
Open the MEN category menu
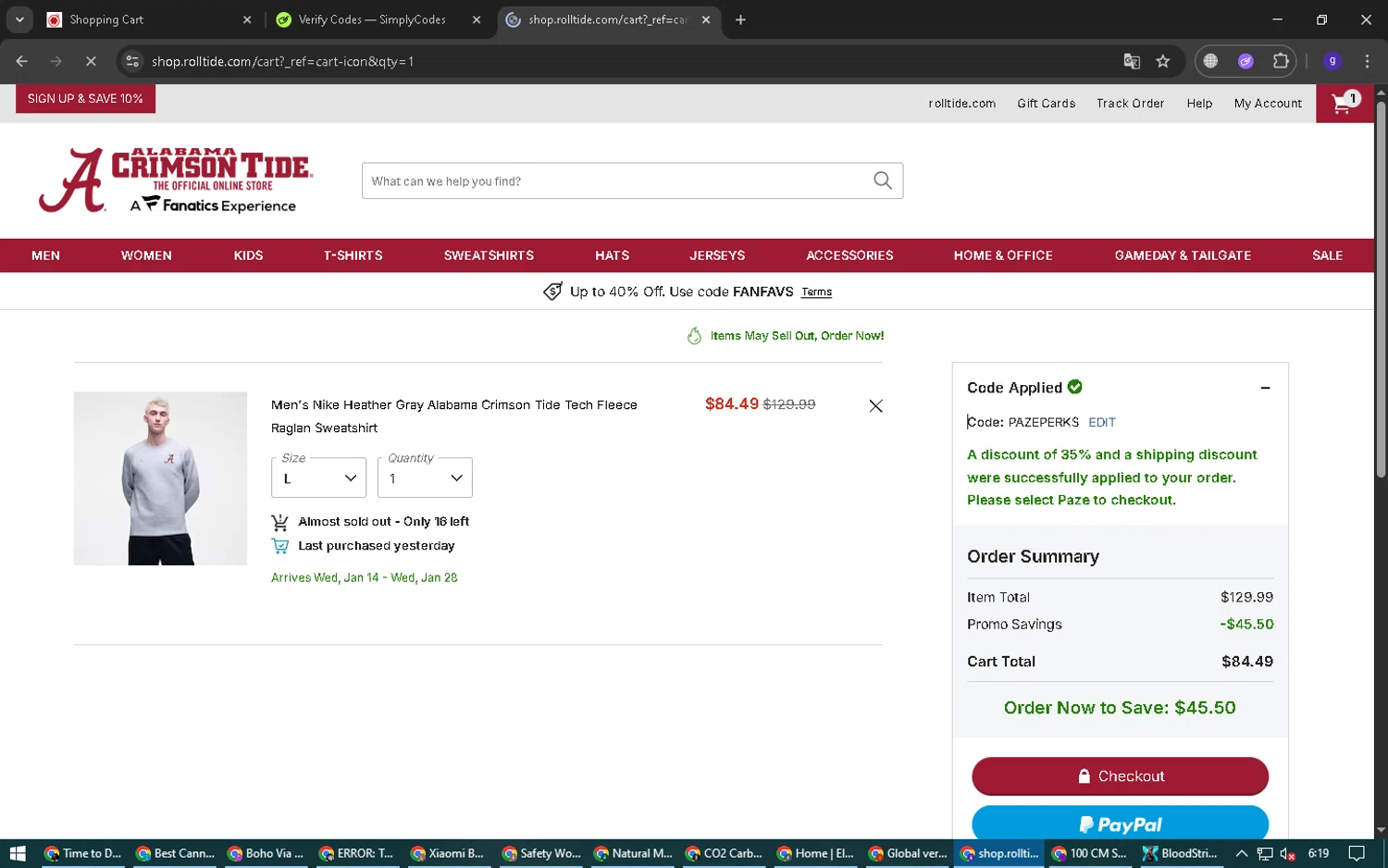(x=45, y=255)
